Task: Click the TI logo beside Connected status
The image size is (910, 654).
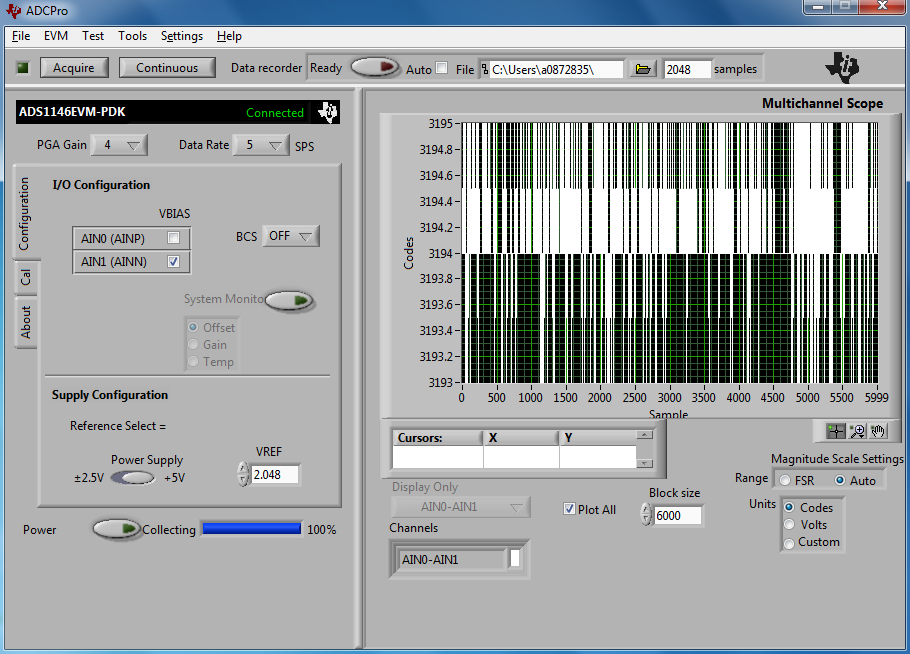Action: click(328, 111)
